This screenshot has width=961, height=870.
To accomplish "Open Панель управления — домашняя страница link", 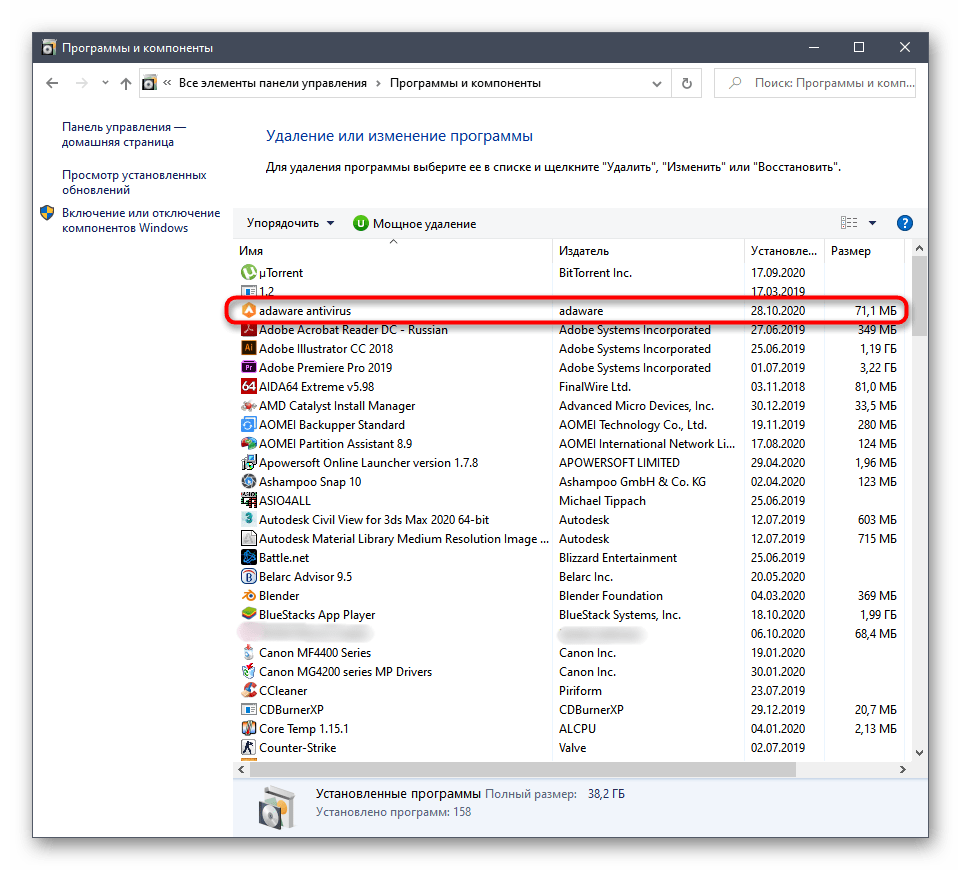I will 123,134.
